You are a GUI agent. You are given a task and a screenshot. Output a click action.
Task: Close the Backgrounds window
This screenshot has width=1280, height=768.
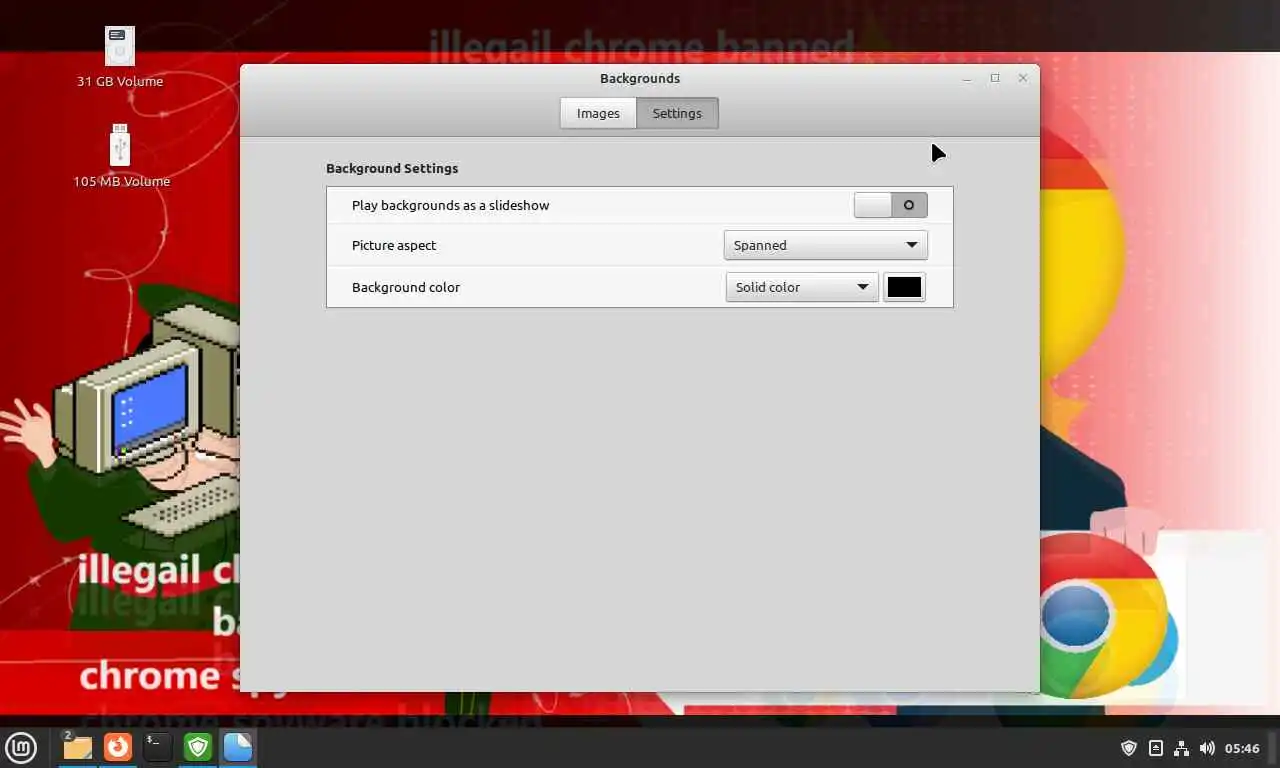1023,78
